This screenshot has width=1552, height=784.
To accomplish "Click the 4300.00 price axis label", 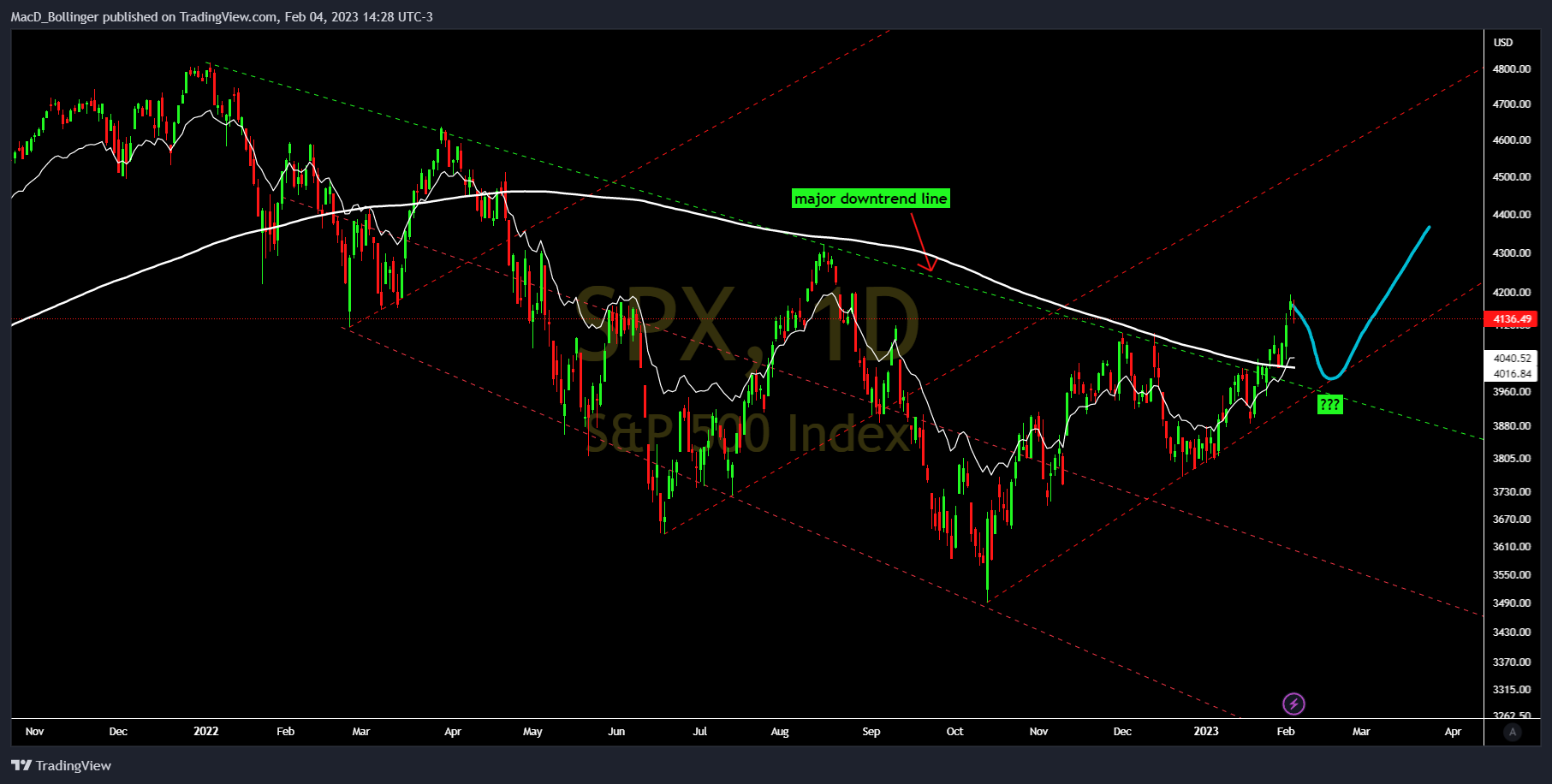I will 1512,252.
